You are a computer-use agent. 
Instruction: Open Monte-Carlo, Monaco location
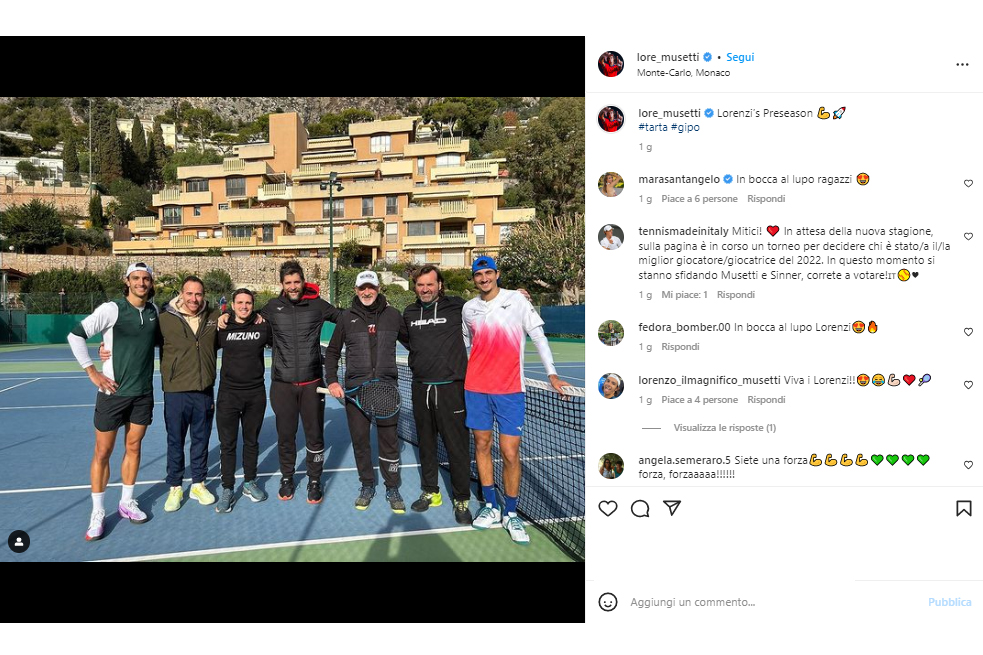coord(683,73)
